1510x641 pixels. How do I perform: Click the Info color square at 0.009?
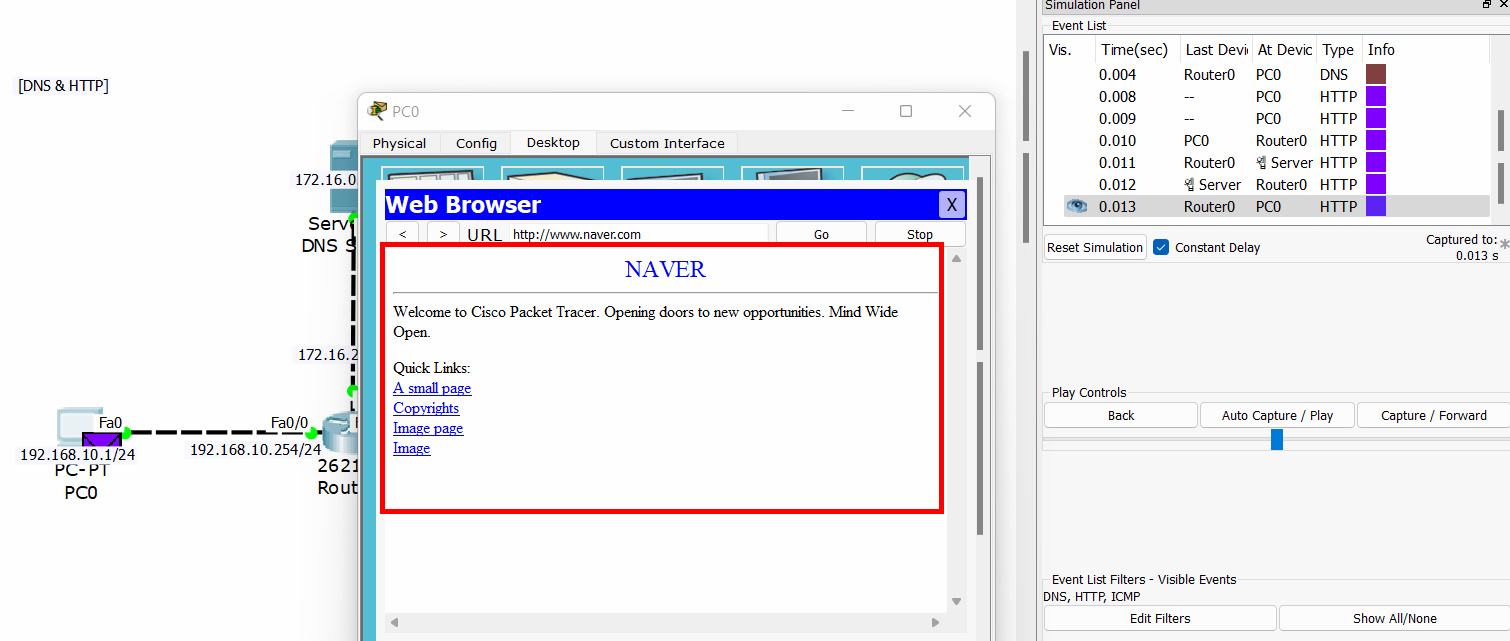coord(1376,118)
